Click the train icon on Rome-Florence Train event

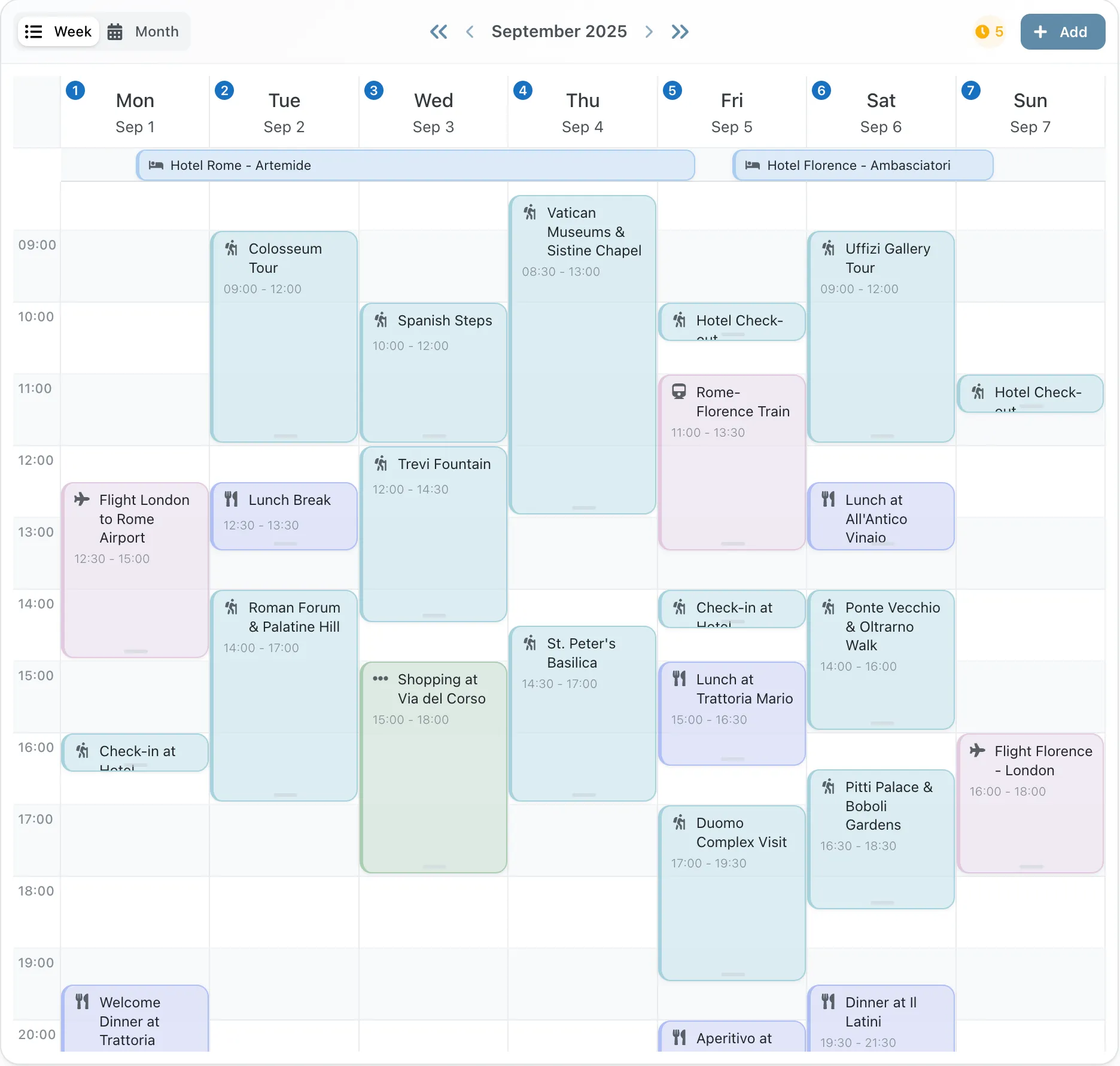click(679, 392)
